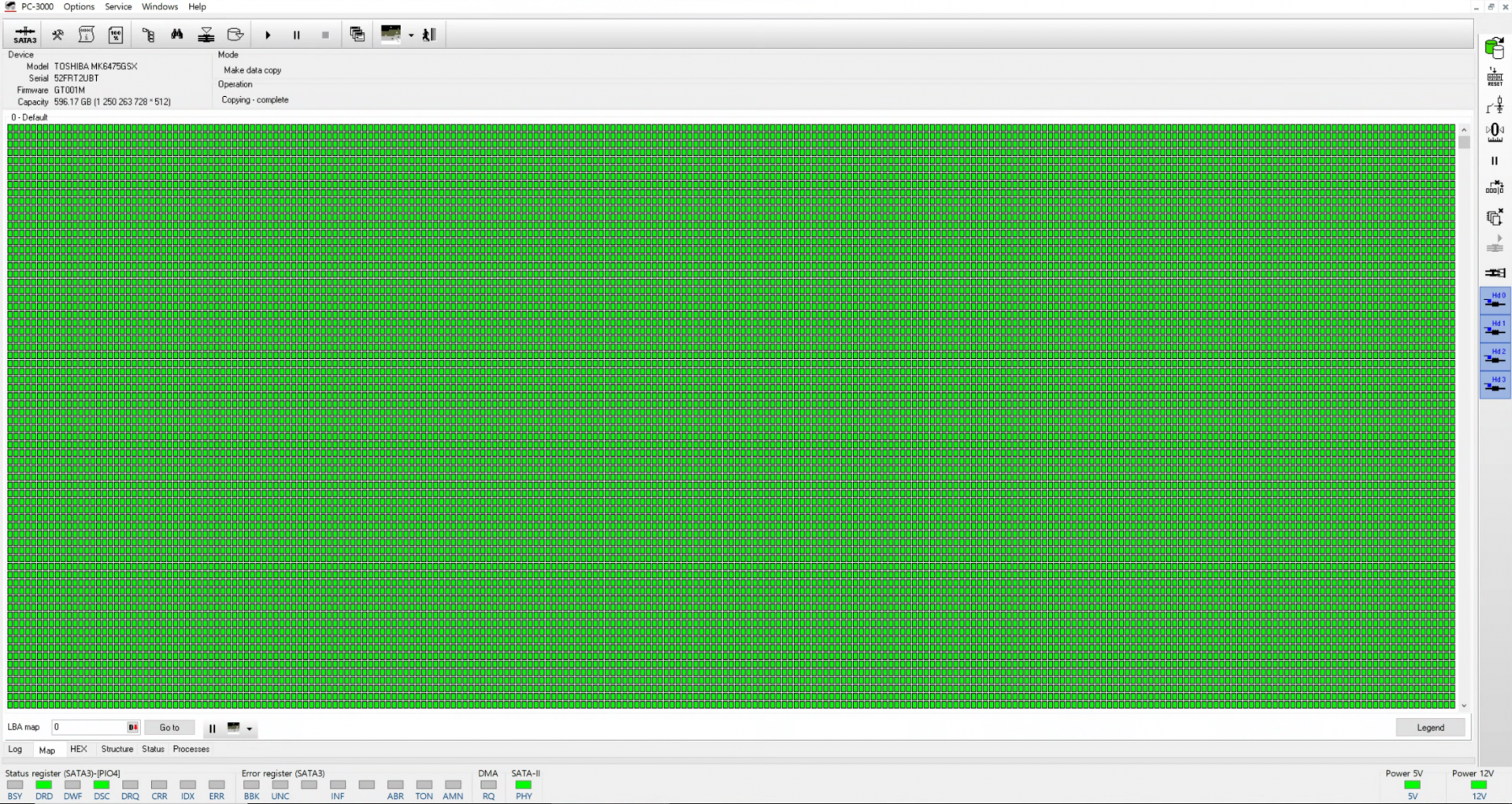
Task: Click the BSY status indicator
Action: click(15, 785)
